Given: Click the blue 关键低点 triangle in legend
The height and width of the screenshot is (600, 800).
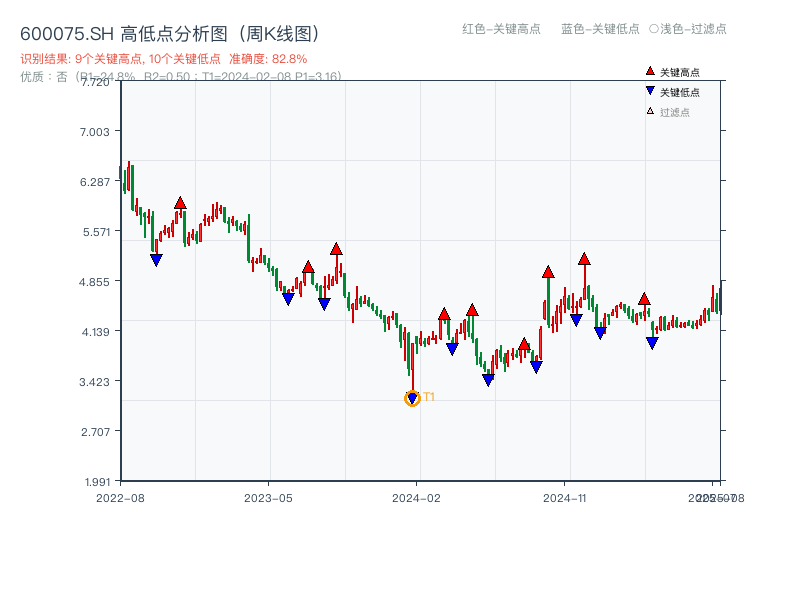Looking at the screenshot, I should click(x=650, y=91).
